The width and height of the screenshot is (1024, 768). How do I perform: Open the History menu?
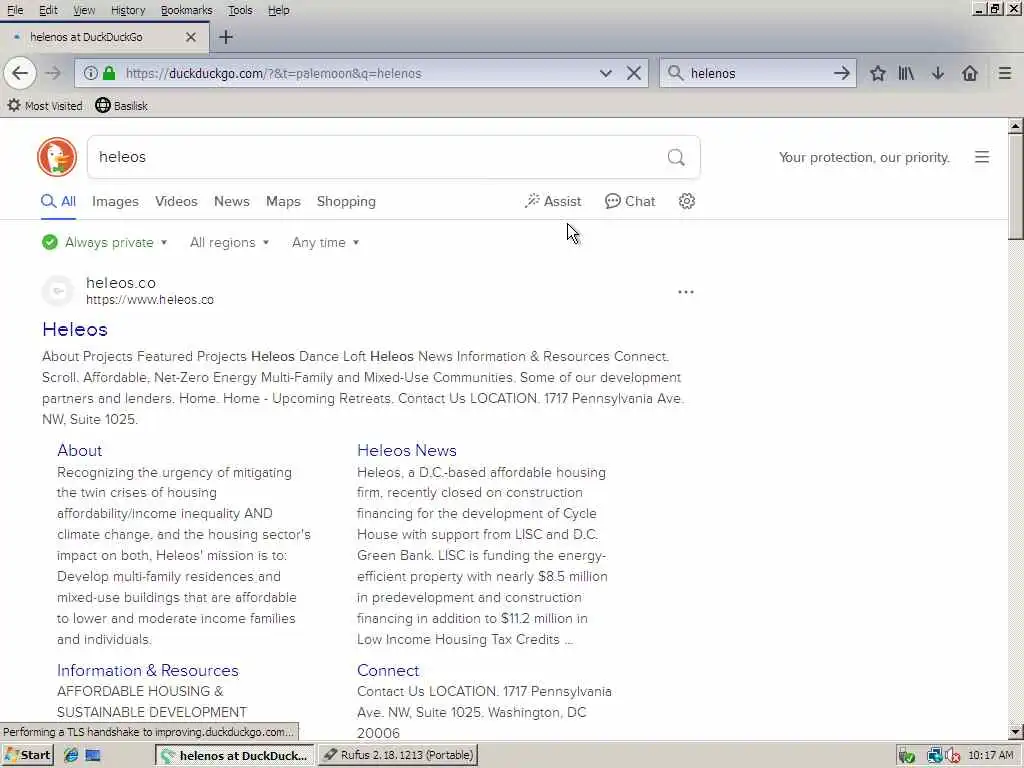click(x=128, y=10)
